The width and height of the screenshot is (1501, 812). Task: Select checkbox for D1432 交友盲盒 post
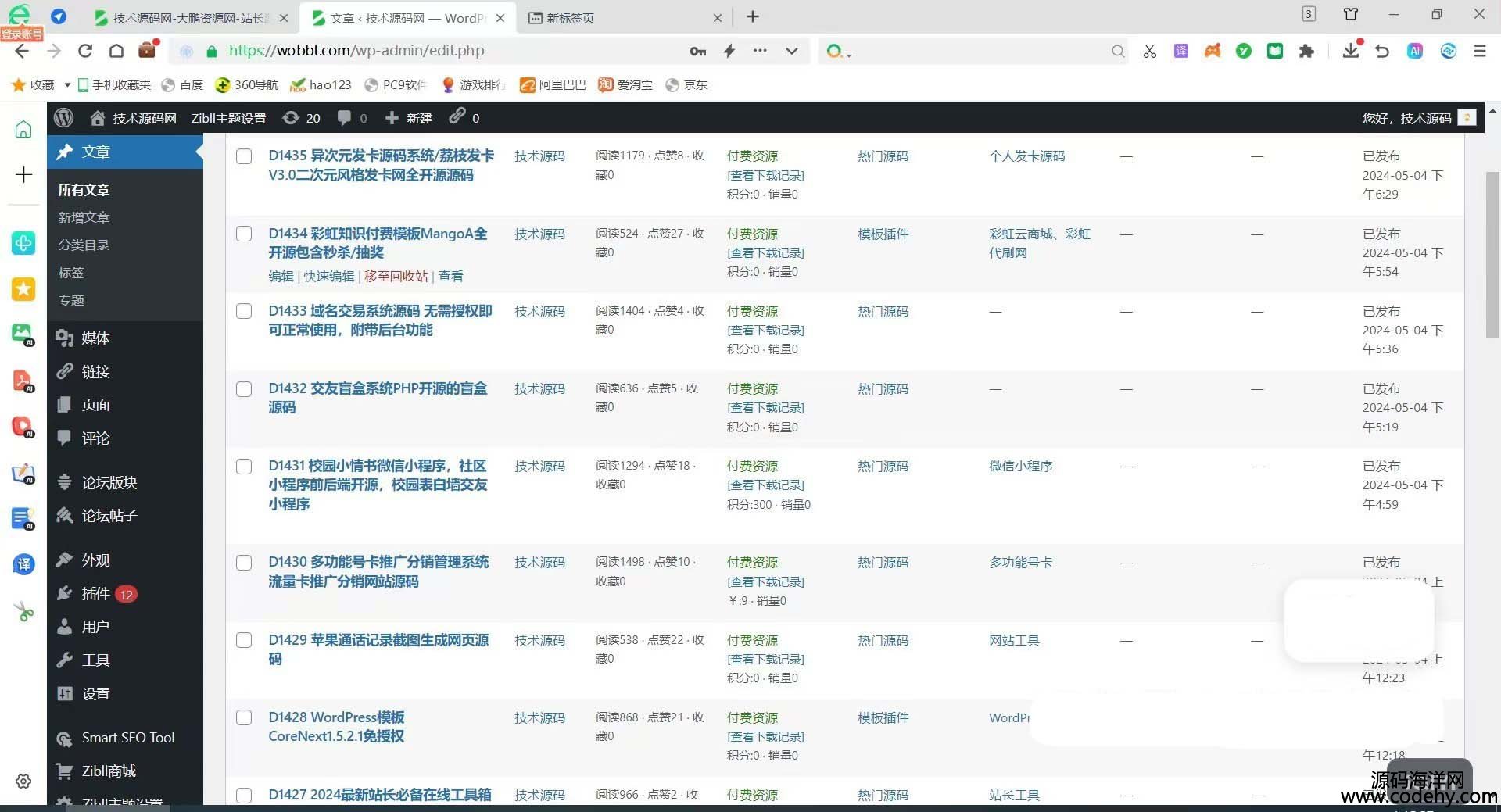coord(244,389)
